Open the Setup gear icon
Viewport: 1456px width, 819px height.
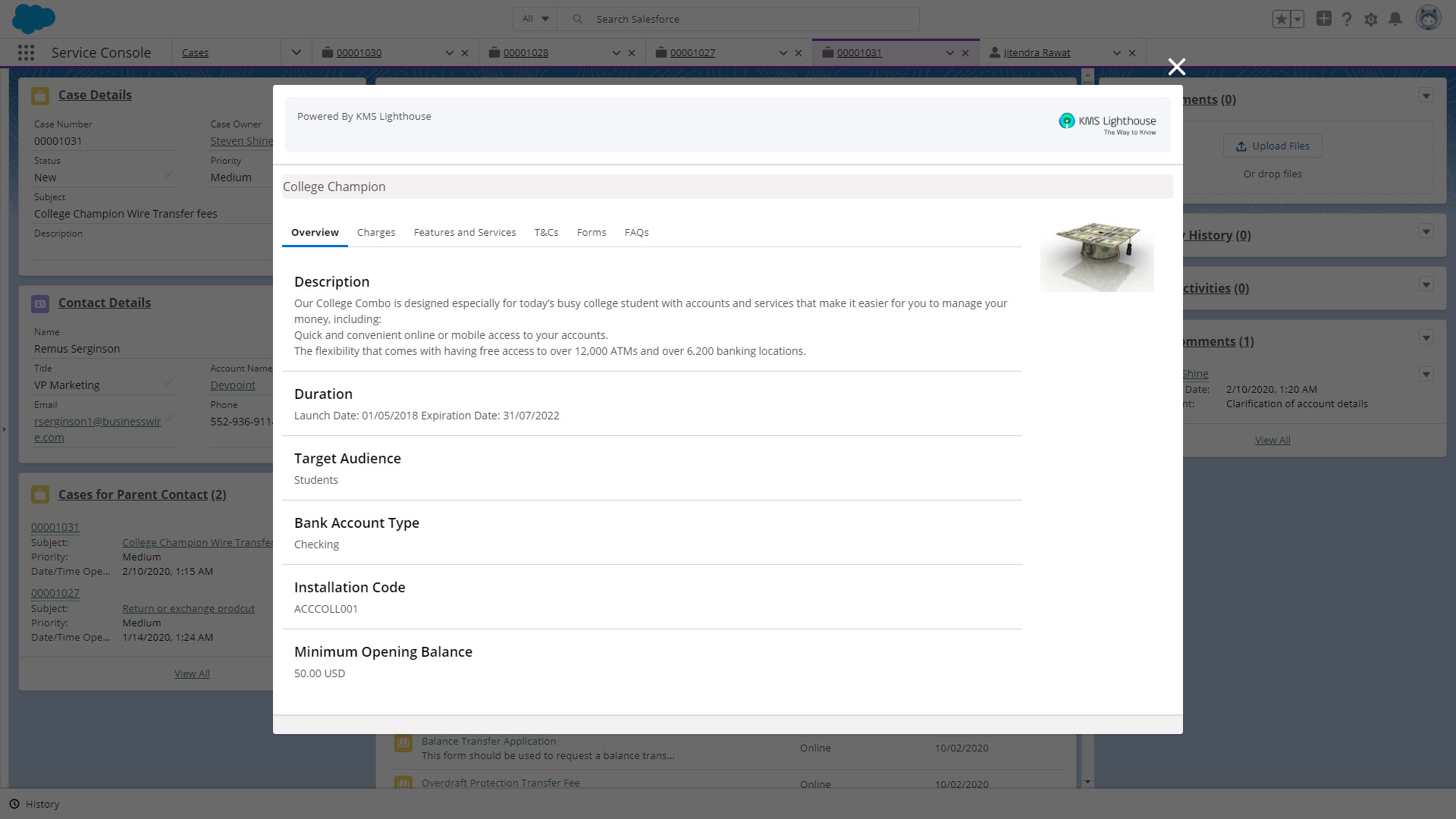[x=1371, y=19]
